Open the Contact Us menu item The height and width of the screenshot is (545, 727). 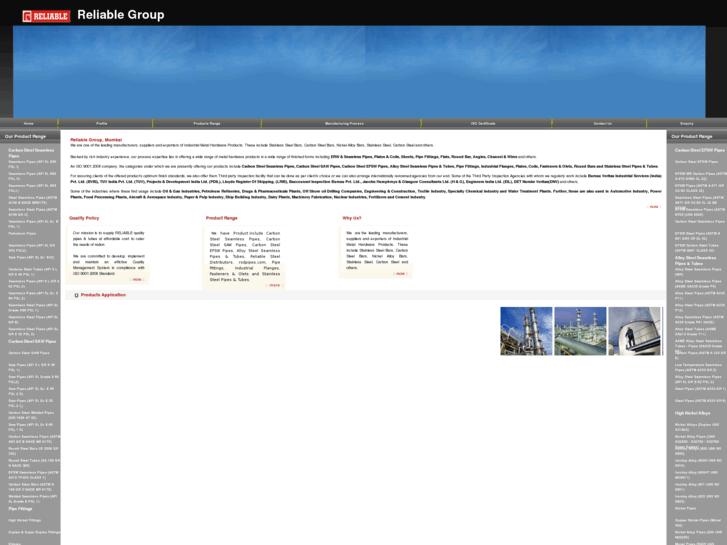(x=602, y=123)
